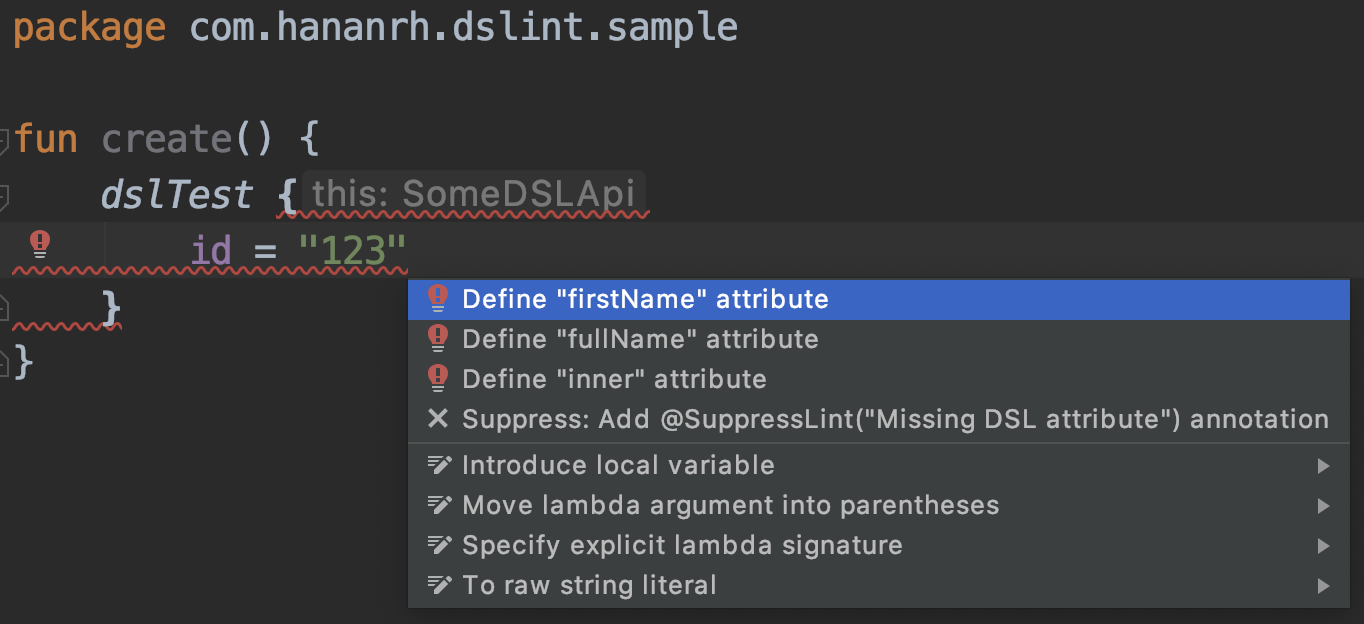Select Define "fullName" attribute quick fix
Image resolution: width=1364 pixels, height=624 pixels.
879,339
